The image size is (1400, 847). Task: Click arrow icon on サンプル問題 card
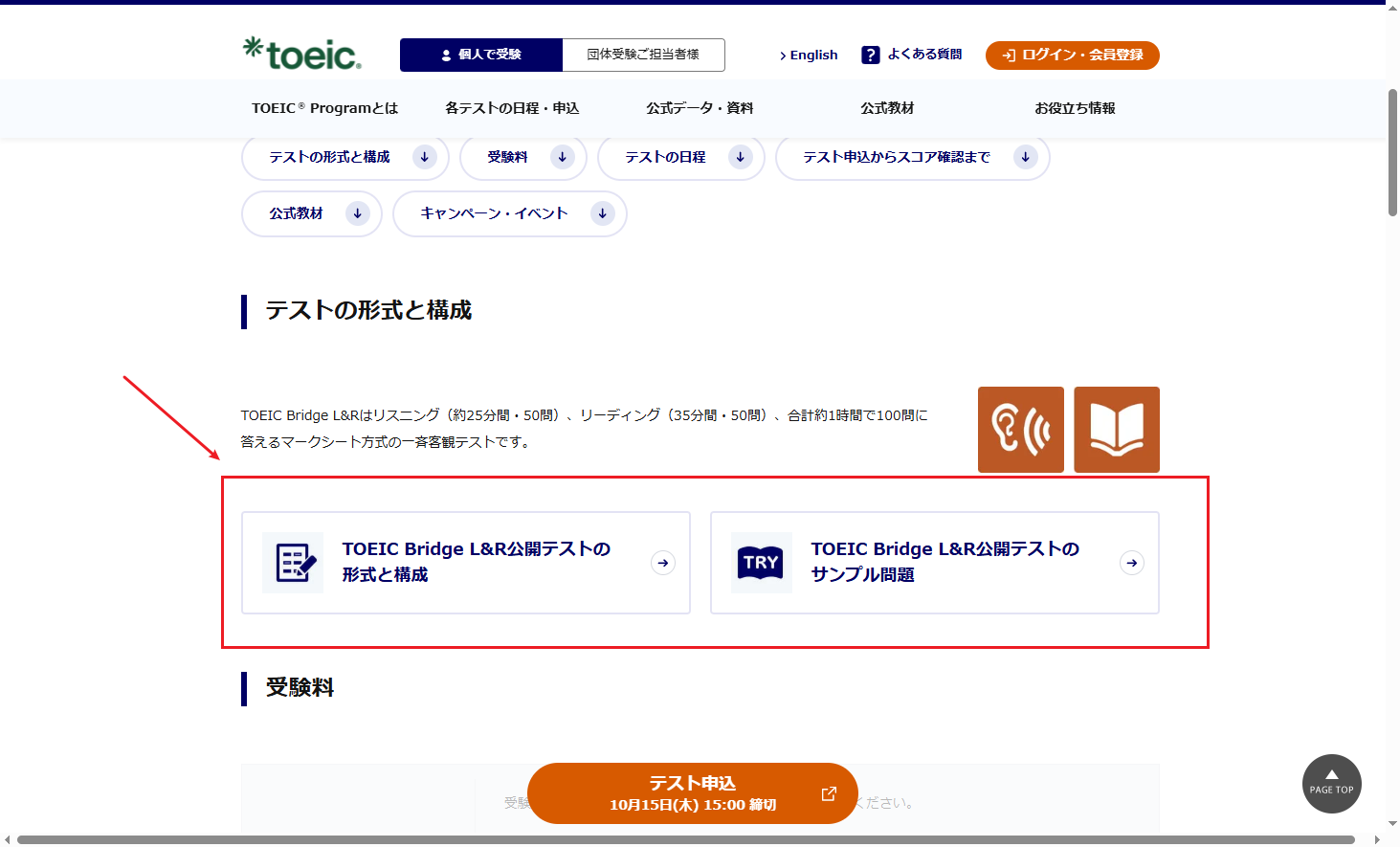tap(1132, 563)
